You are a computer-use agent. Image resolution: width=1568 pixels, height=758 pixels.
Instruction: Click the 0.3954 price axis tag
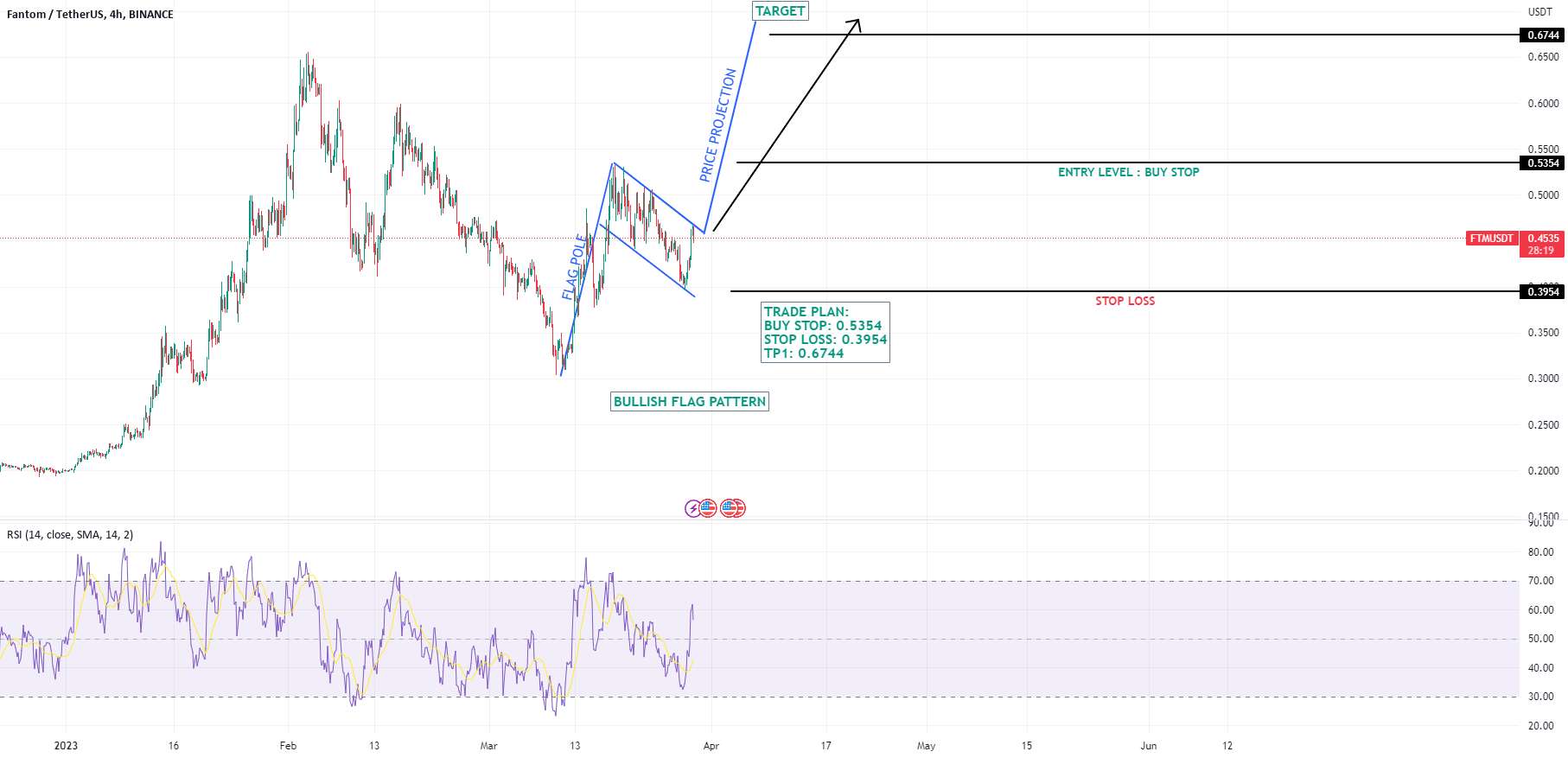[1543, 292]
